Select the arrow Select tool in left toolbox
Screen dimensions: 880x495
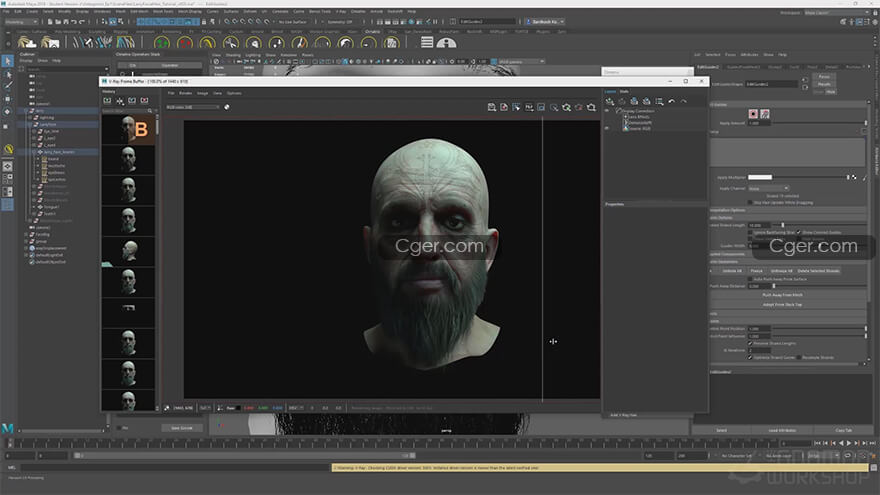click(8, 61)
